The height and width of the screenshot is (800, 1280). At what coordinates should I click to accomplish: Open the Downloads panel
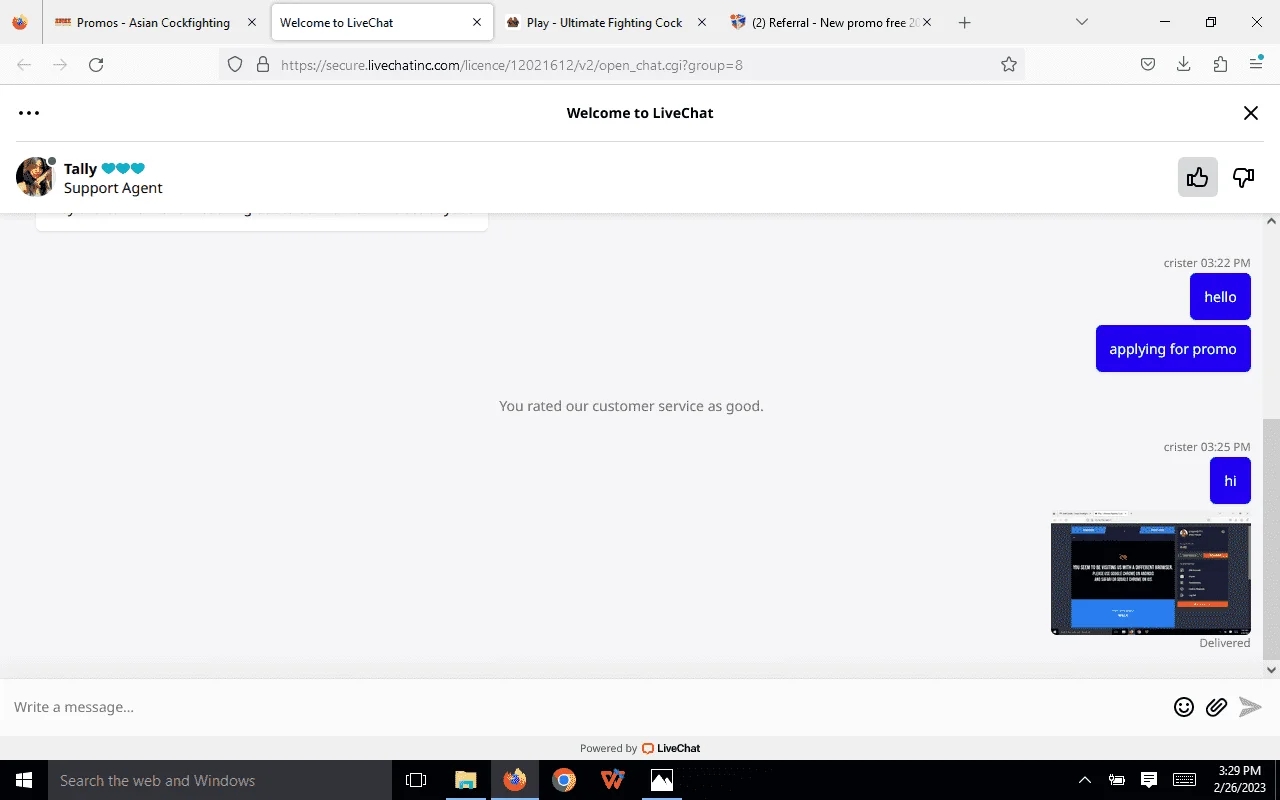[1183, 64]
